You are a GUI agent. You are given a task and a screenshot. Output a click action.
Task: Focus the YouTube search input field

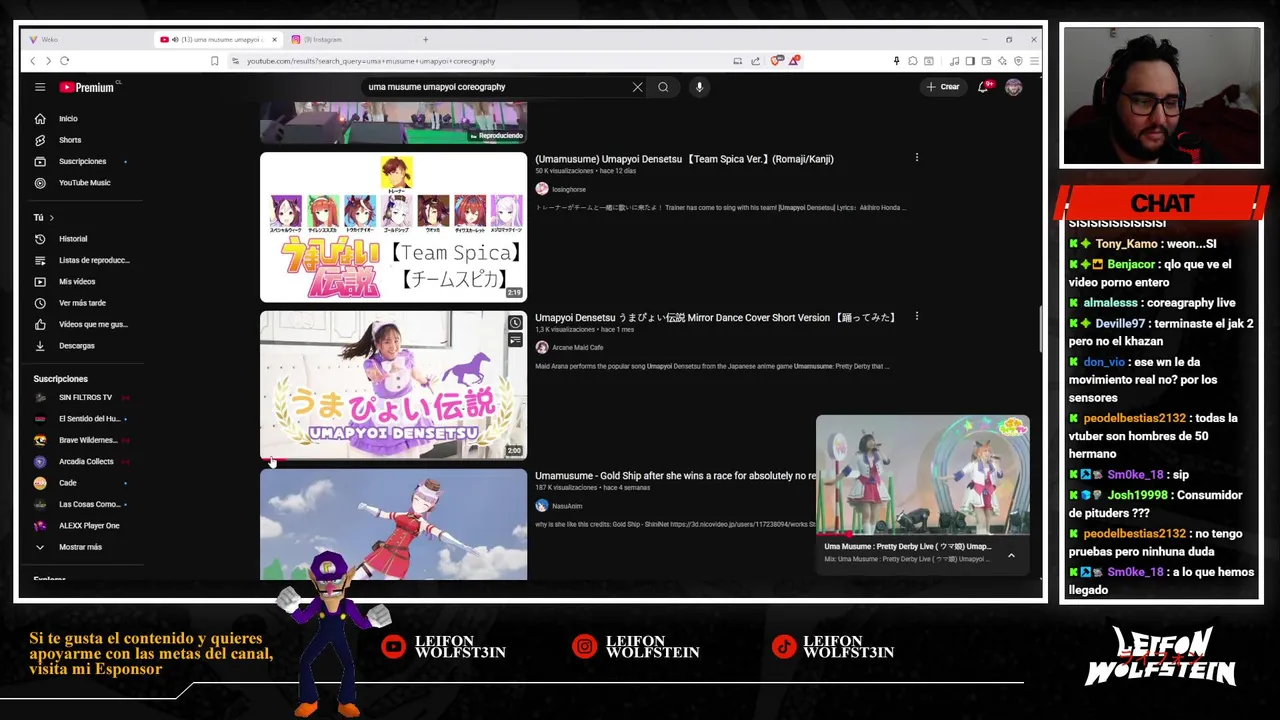(495, 87)
